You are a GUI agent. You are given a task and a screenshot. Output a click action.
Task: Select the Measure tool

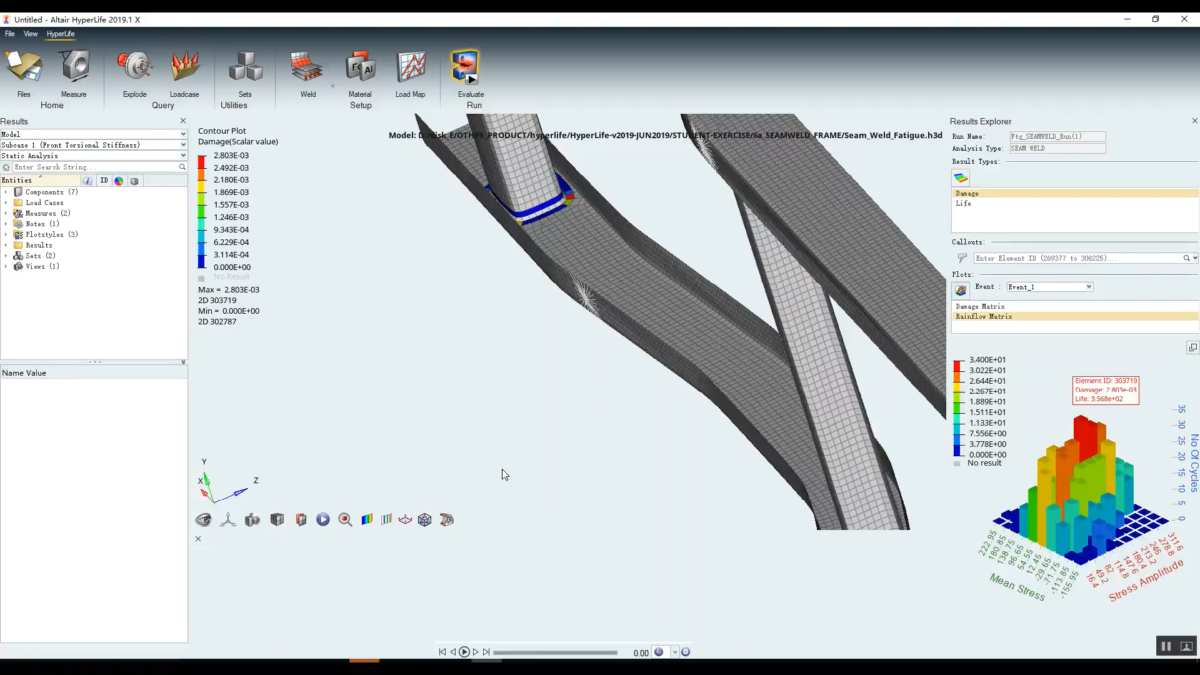coord(74,73)
